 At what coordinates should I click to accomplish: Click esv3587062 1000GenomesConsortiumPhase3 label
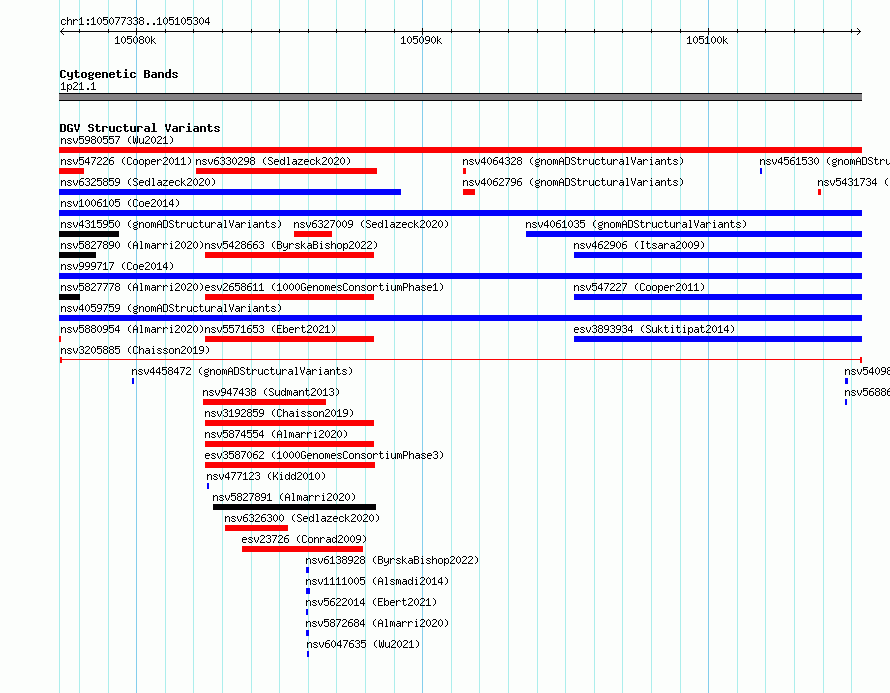point(324,455)
